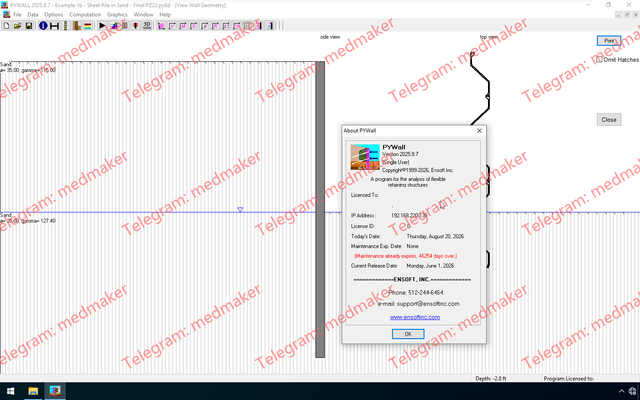Image resolution: width=640 pixels, height=400 pixels.
Task: Click the plot icon labeled p
Action: [204, 26]
